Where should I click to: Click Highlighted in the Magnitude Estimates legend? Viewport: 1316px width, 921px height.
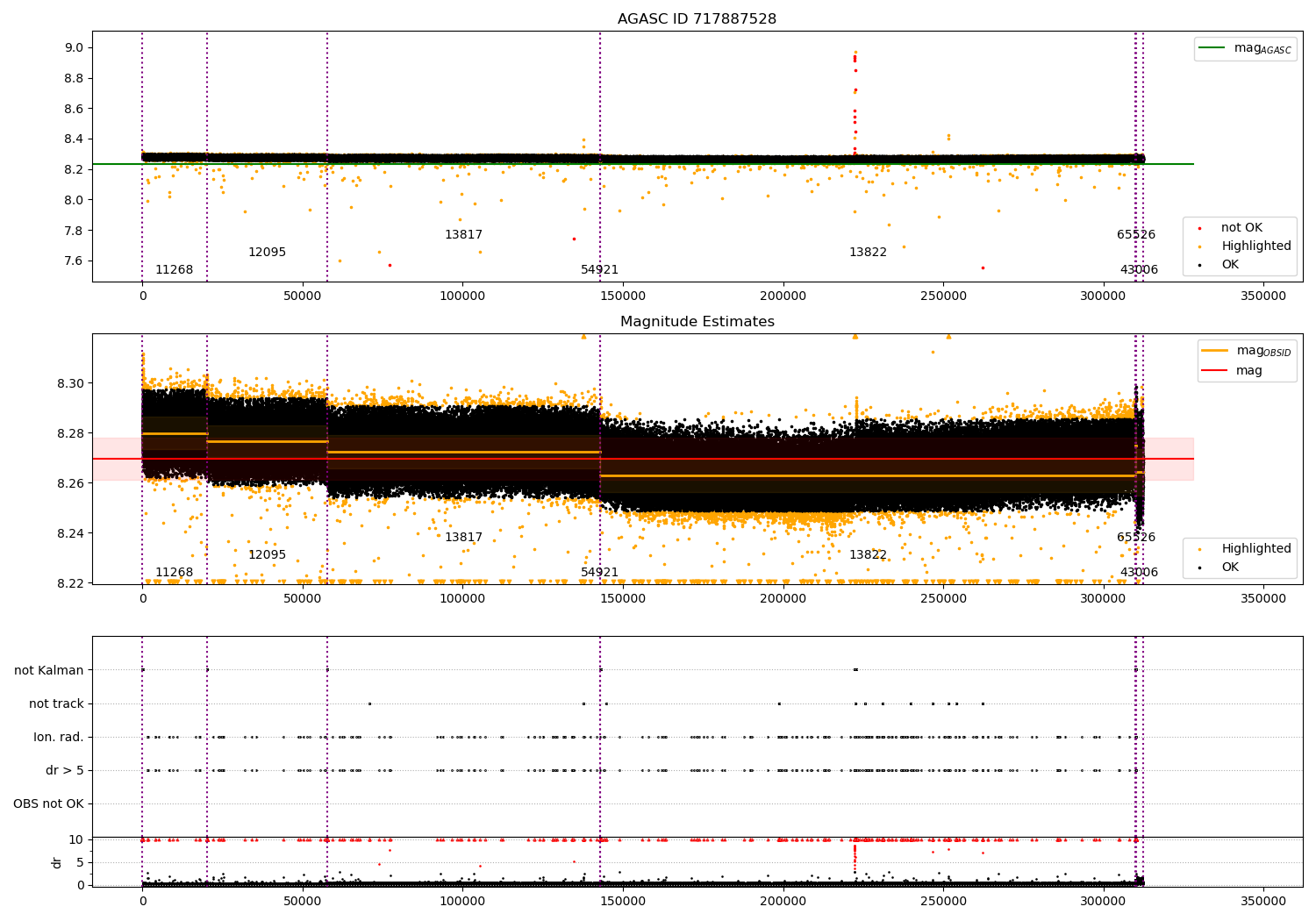coord(1245,548)
